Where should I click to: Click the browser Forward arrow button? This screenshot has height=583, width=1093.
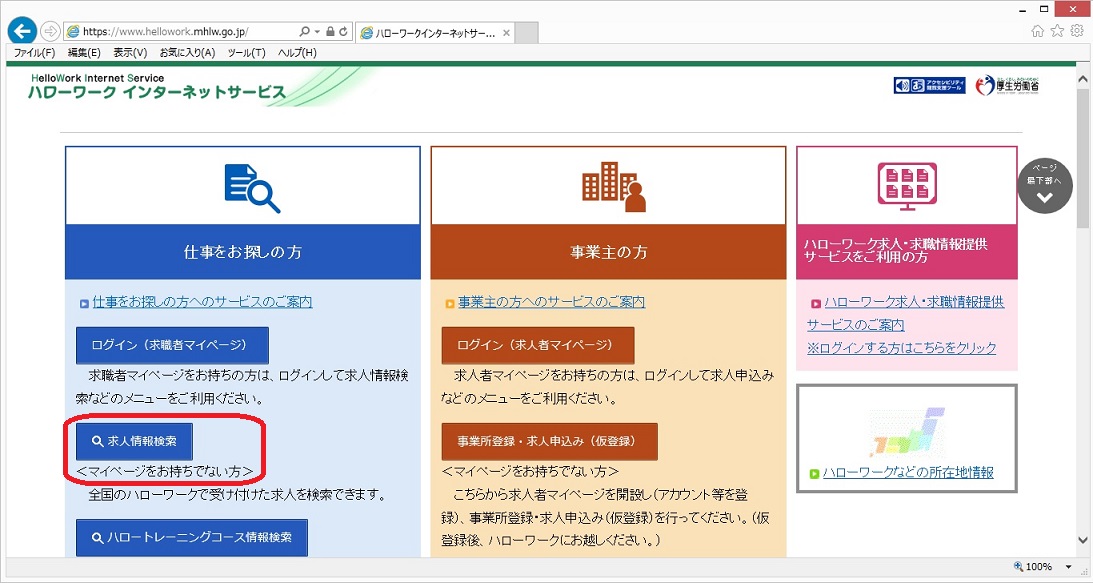[50, 31]
